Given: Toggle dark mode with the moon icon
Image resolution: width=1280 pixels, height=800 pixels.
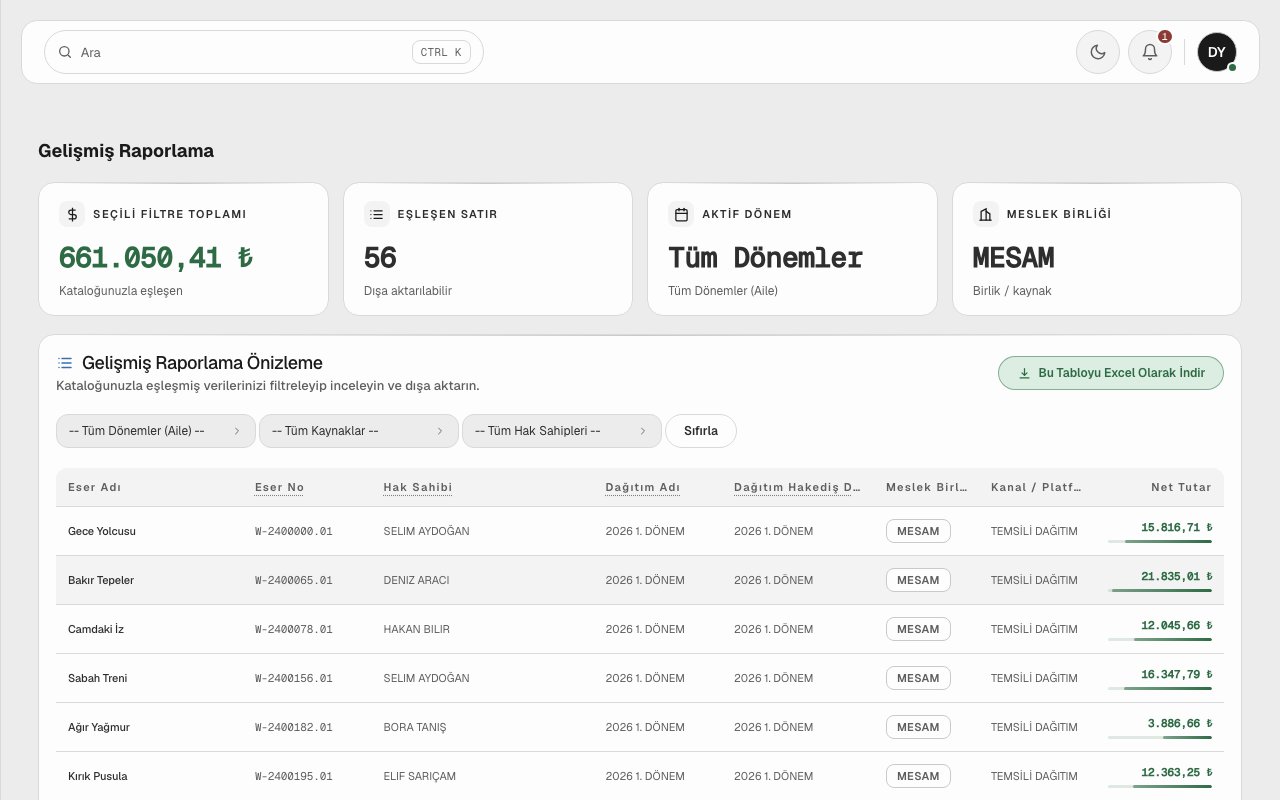Looking at the screenshot, I should 1098,52.
